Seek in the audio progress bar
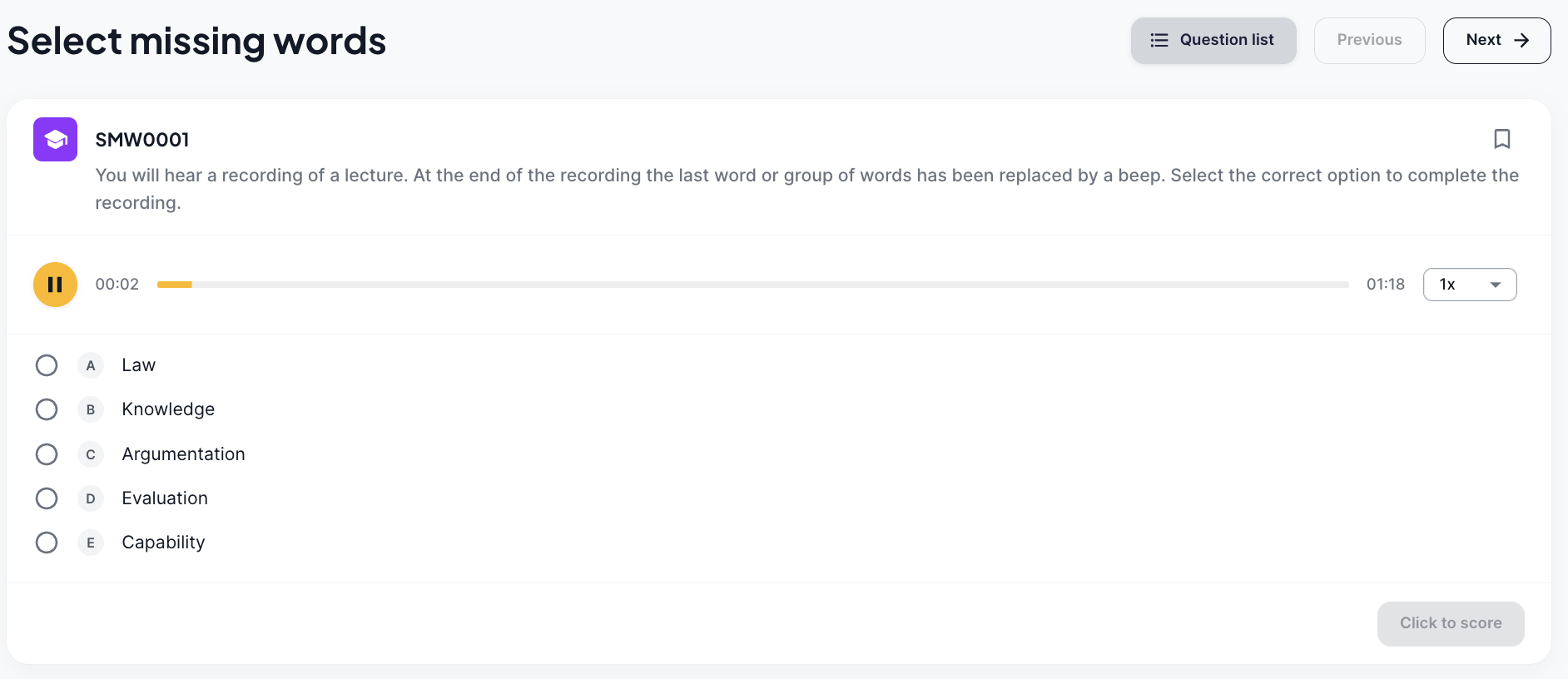 [752, 285]
